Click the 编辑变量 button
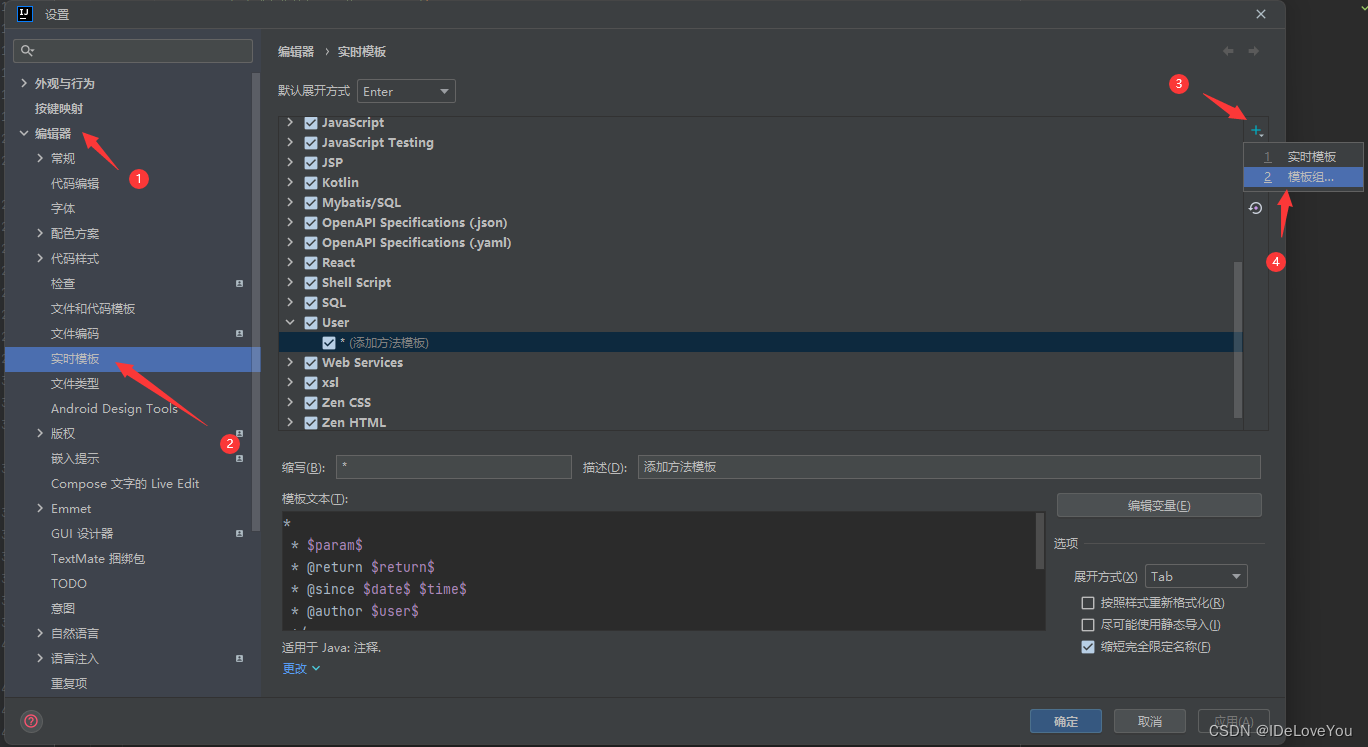 click(x=1159, y=505)
